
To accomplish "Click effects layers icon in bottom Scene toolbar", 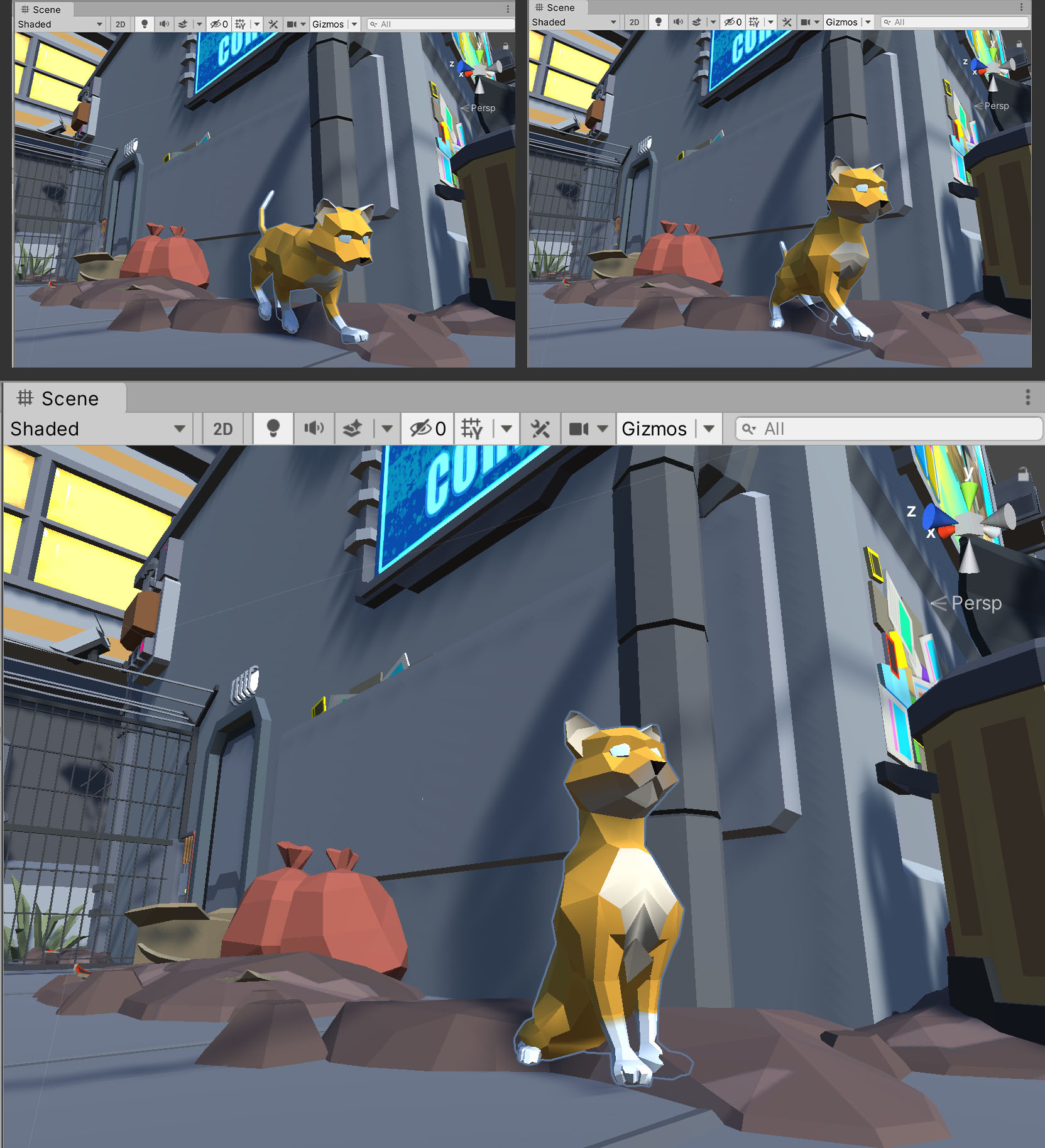I will (x=353, y=429).
